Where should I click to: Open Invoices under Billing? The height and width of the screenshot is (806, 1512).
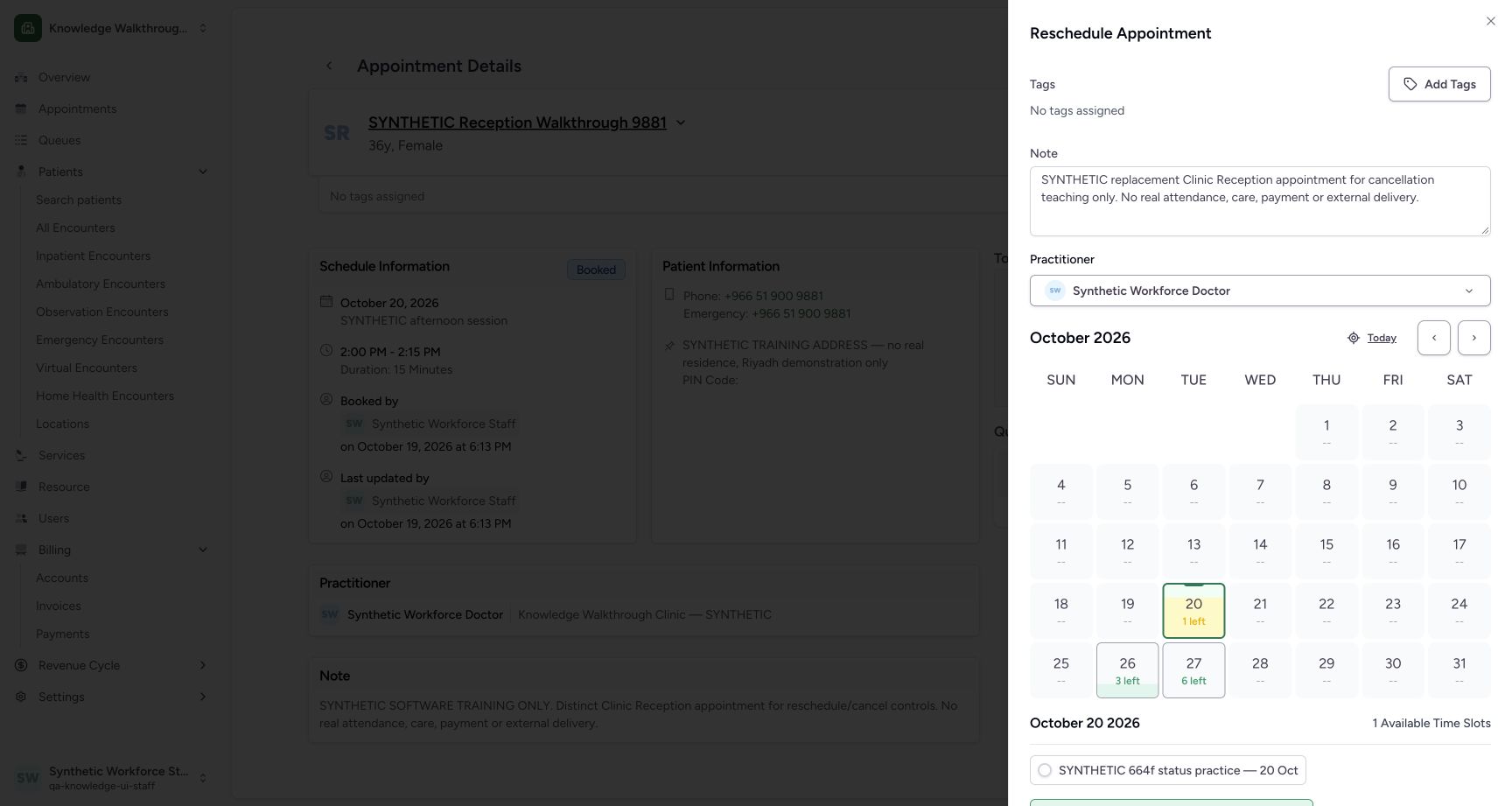coord(59,606)
